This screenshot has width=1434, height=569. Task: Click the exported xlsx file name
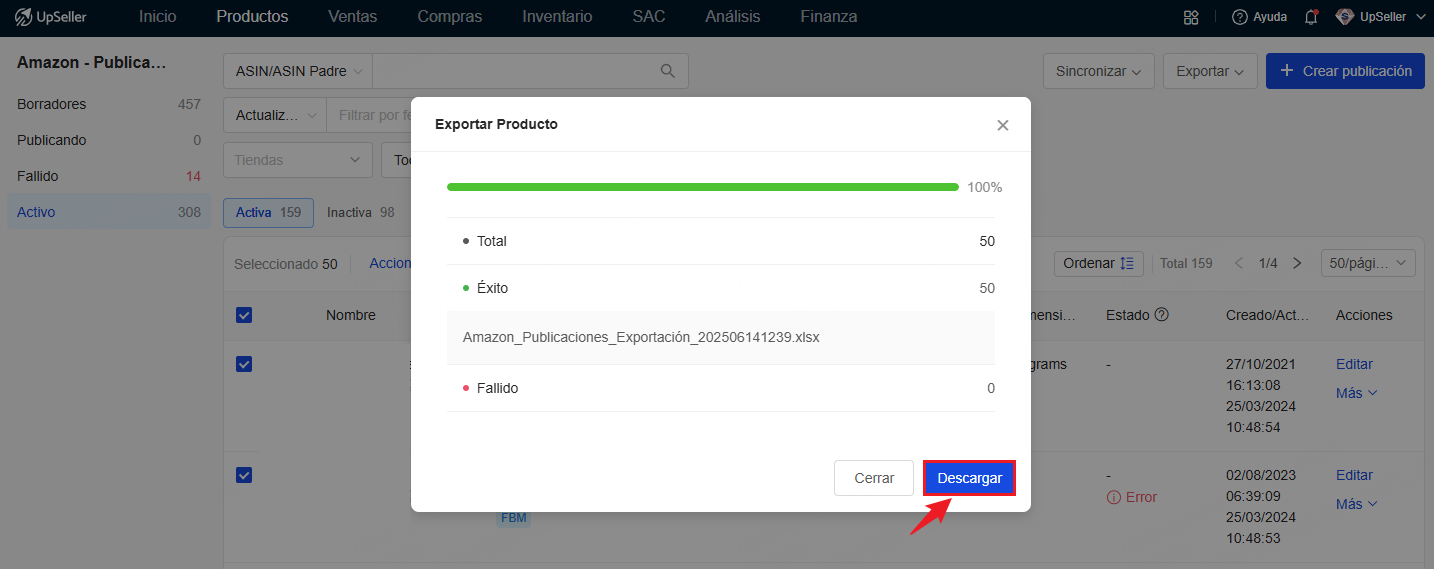(x=641, y=337)
